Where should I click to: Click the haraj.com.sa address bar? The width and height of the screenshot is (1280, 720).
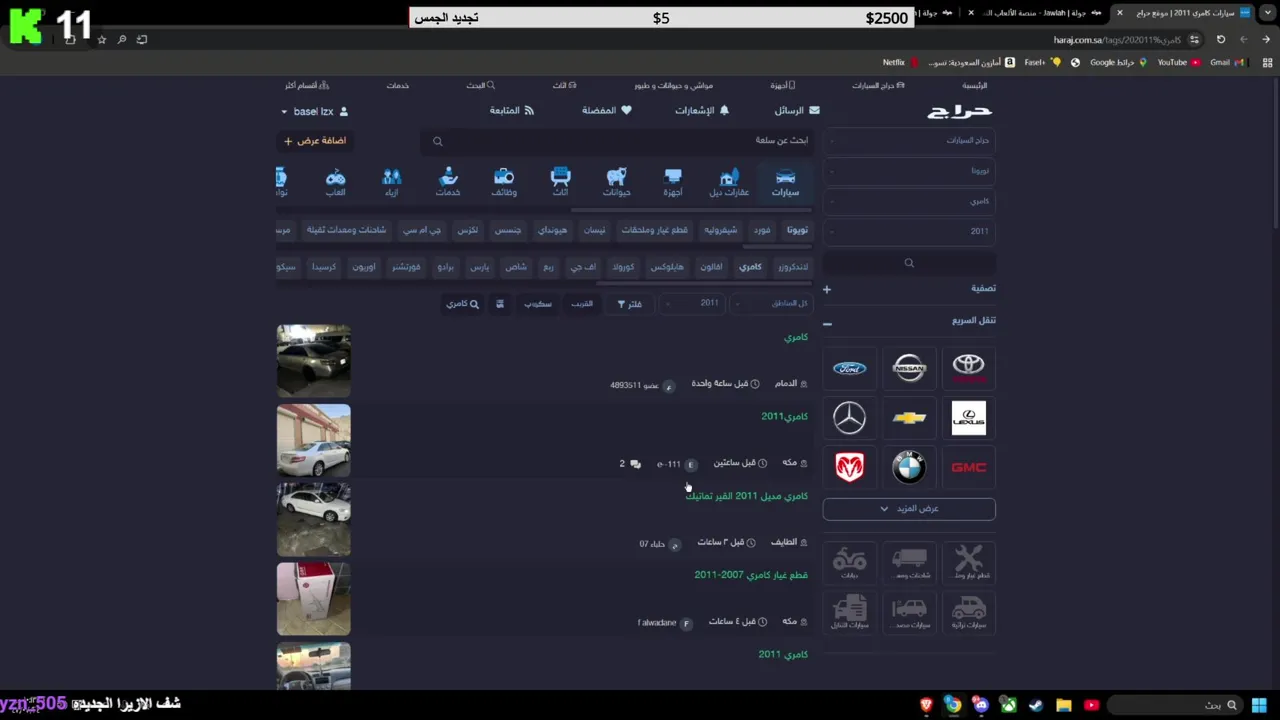[x=1117, y=40]
